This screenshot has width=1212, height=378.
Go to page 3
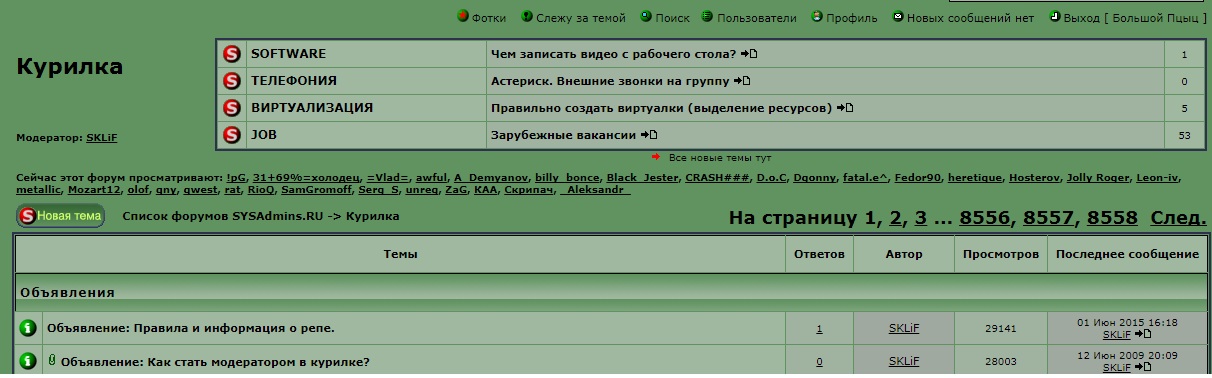pyautogui.click(x=920, y=218)
